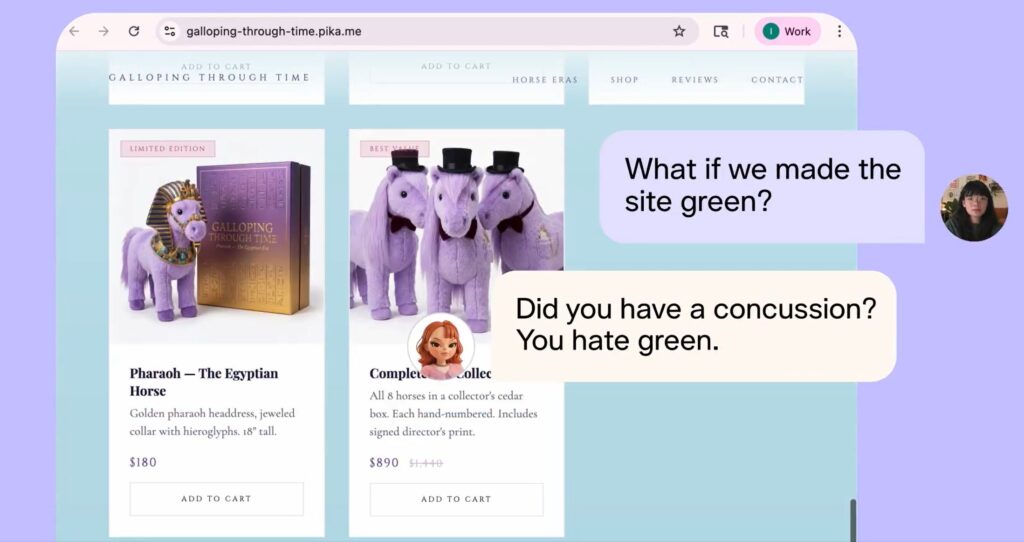Click the page's vertical scrollbar thumb
The height and width of the screenshot is (542, 1024).
pos(852,518)
